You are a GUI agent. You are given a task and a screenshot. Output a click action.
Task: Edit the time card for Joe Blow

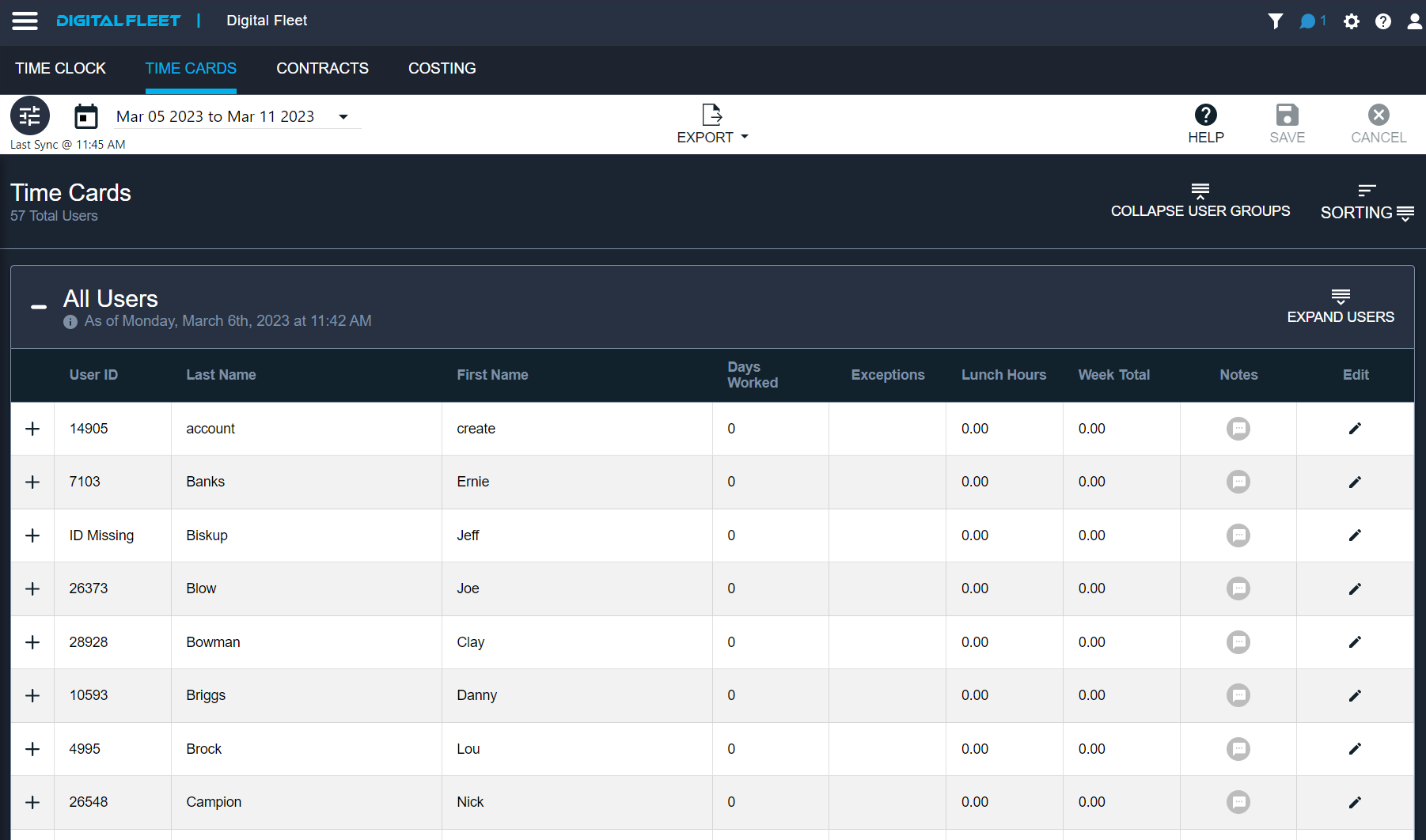tap(1355, 588)
